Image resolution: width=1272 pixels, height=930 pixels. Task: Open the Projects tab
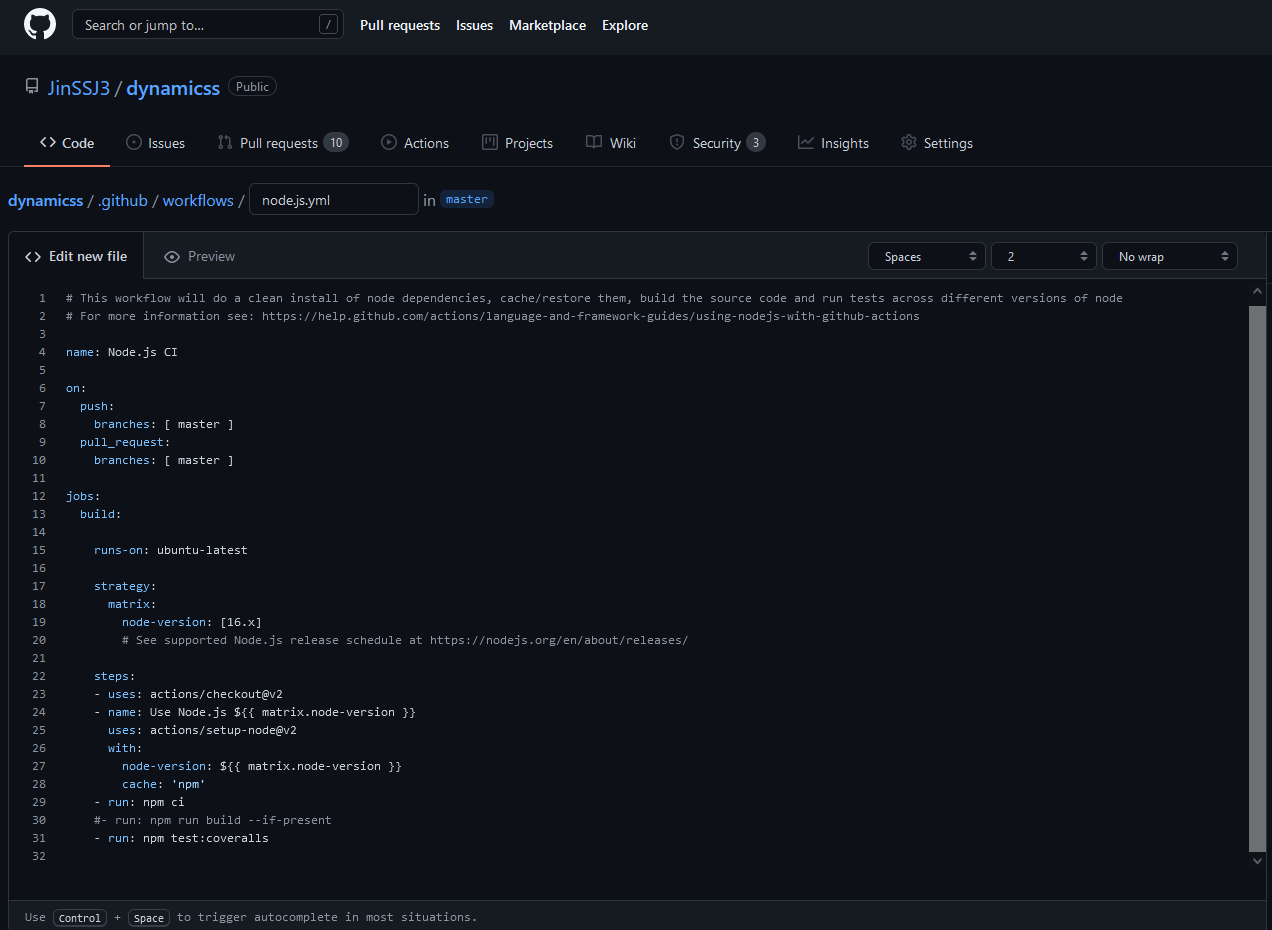click(517, 143)
